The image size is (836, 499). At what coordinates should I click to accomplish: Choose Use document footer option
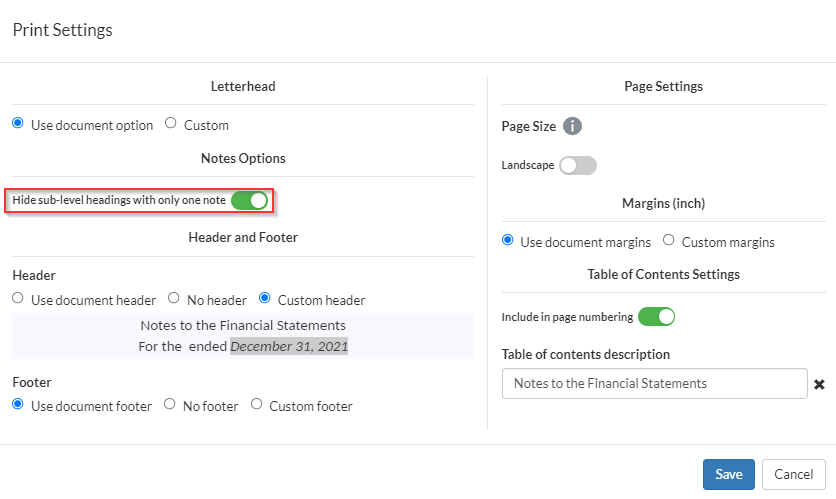17,405
